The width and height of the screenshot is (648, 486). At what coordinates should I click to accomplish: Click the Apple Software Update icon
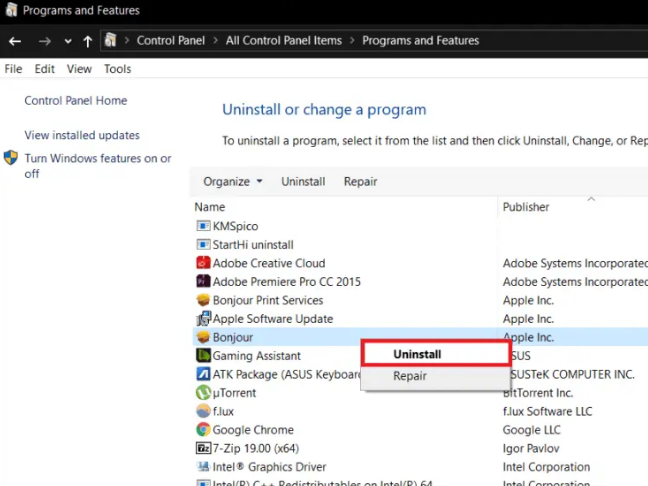tap(203, 318)
